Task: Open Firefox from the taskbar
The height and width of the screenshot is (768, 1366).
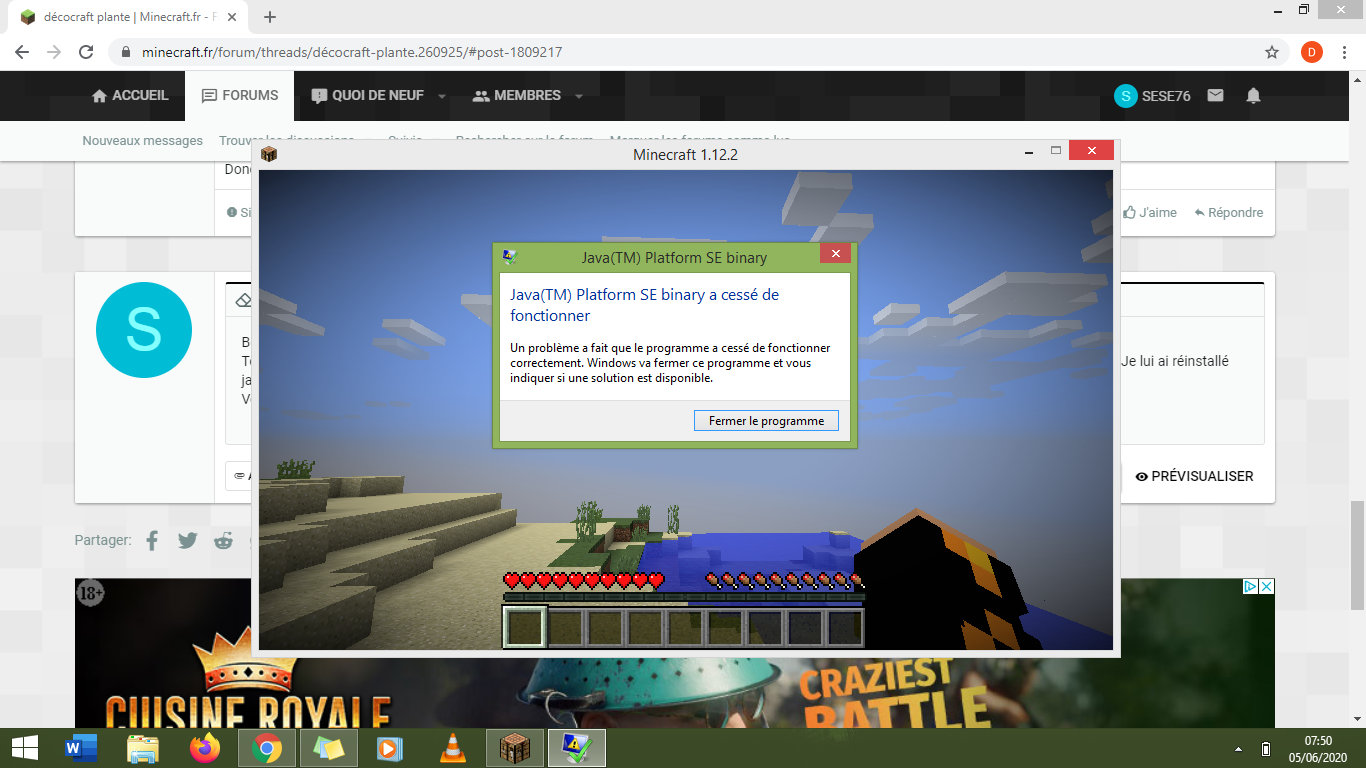Action: pyautogui.click(x=205, y=748)
